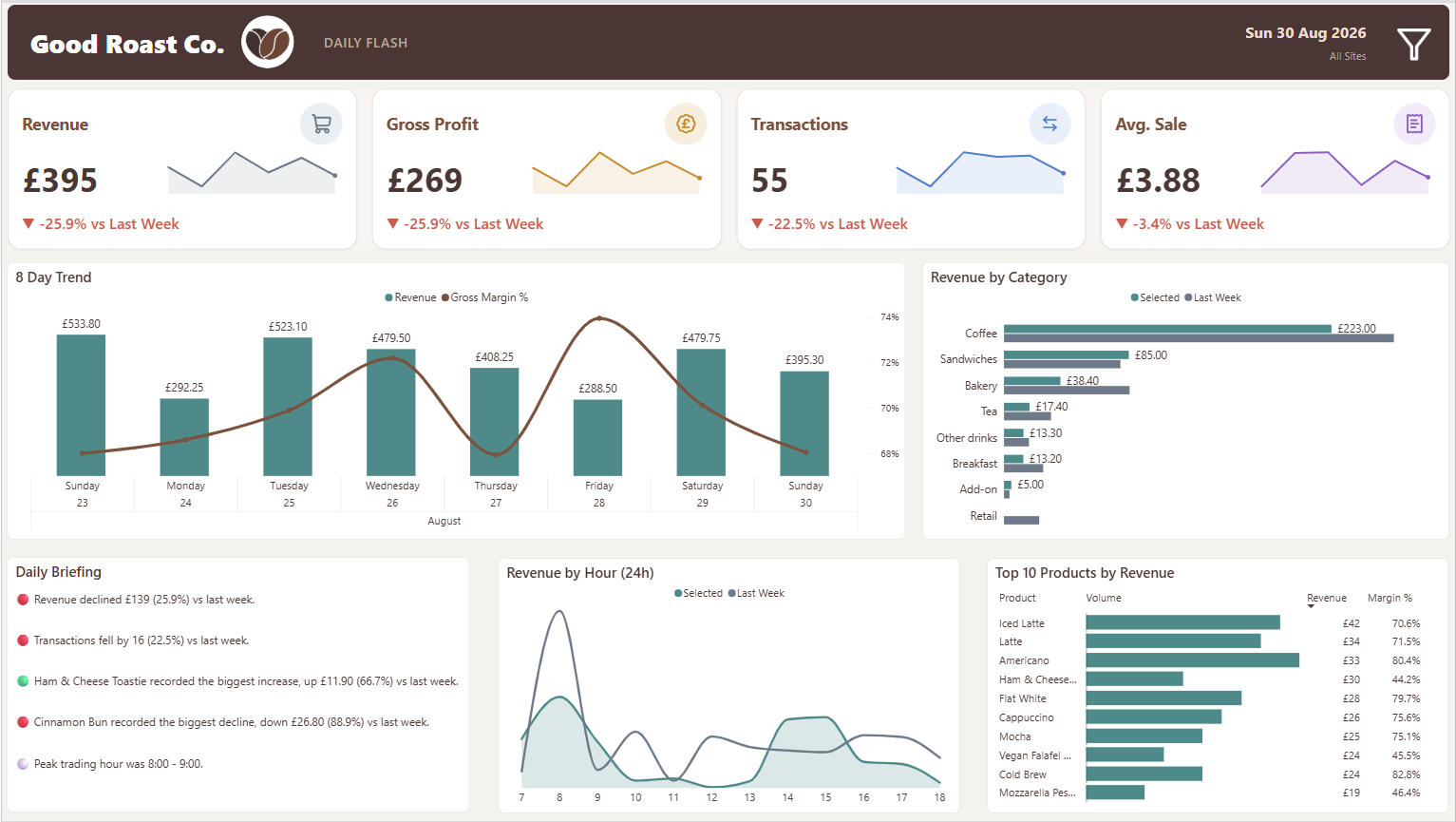Click the Avg. Sale card sparkline chart
Image resolution: width=1456 pixels, height=822 pixels.
point(1345,173)
